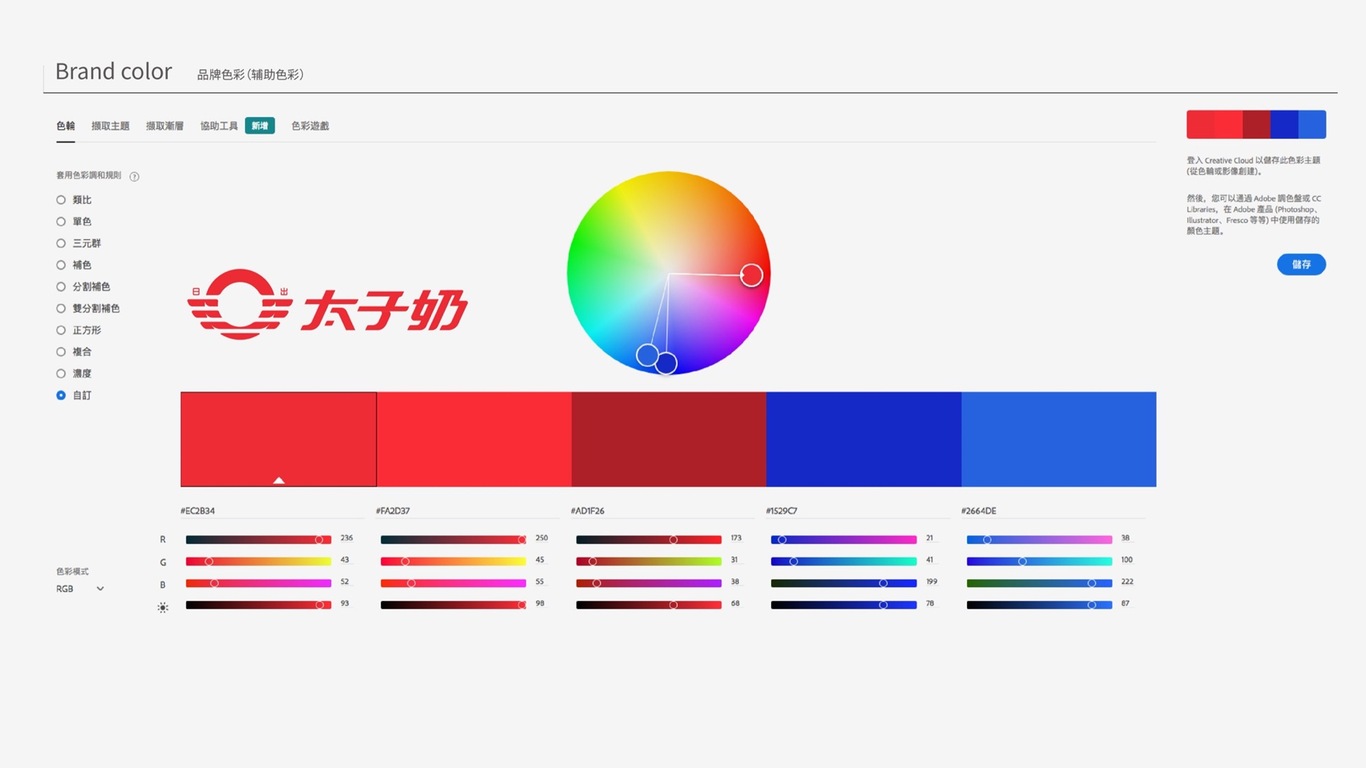The height and width of the screenshot is (768, 1366).
Task: Click the B slider with value 222
Action: [x=1038, y=583]
